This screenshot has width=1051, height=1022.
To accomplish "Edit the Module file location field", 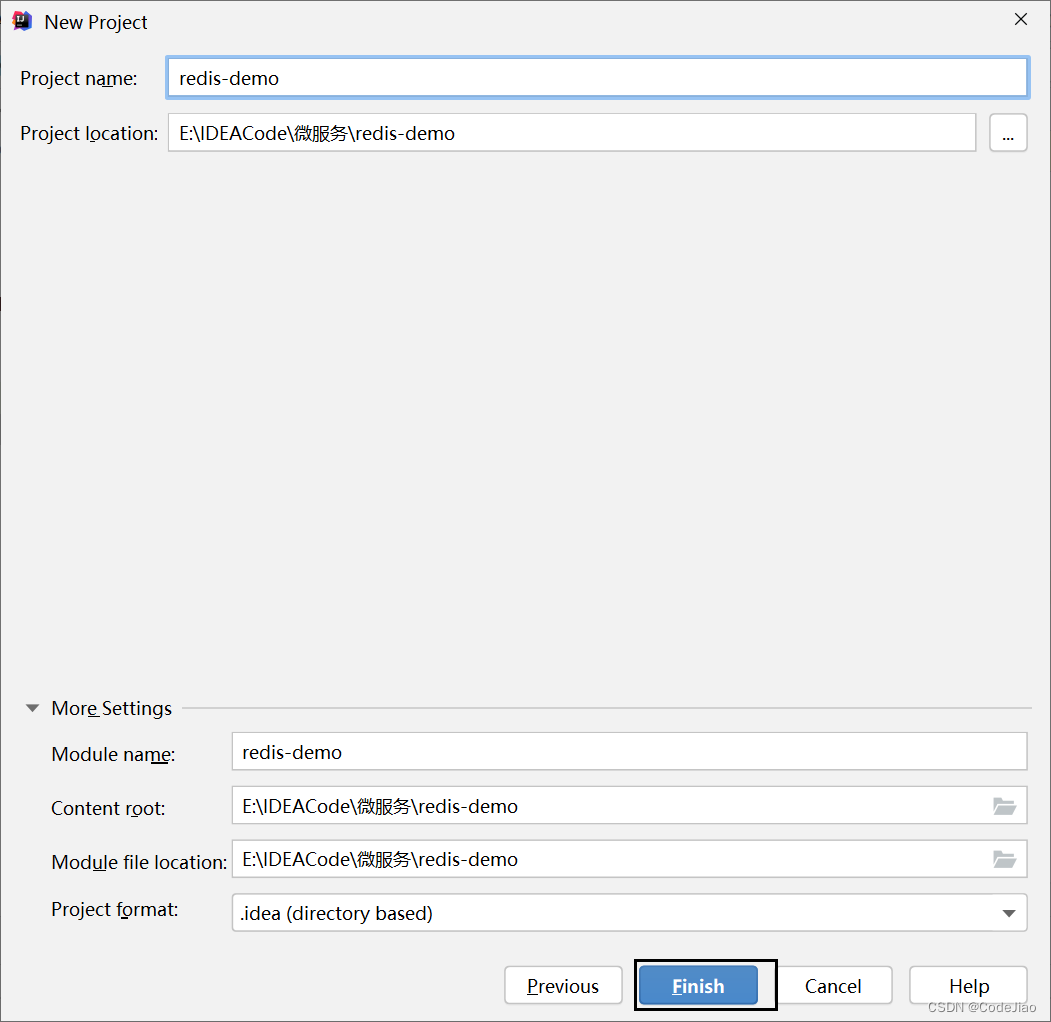I will click(x=629, y=859).
